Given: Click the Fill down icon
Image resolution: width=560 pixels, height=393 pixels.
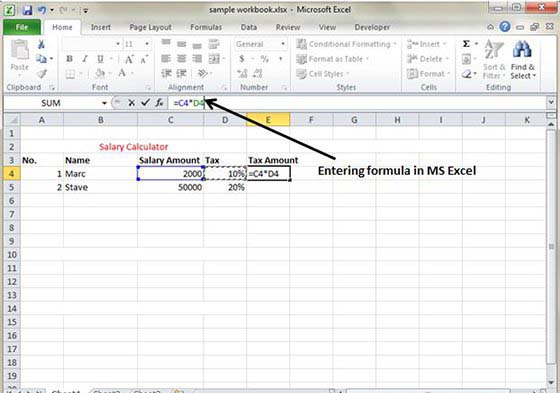Looking at the screenshot, I should click(x=466, y=59).
